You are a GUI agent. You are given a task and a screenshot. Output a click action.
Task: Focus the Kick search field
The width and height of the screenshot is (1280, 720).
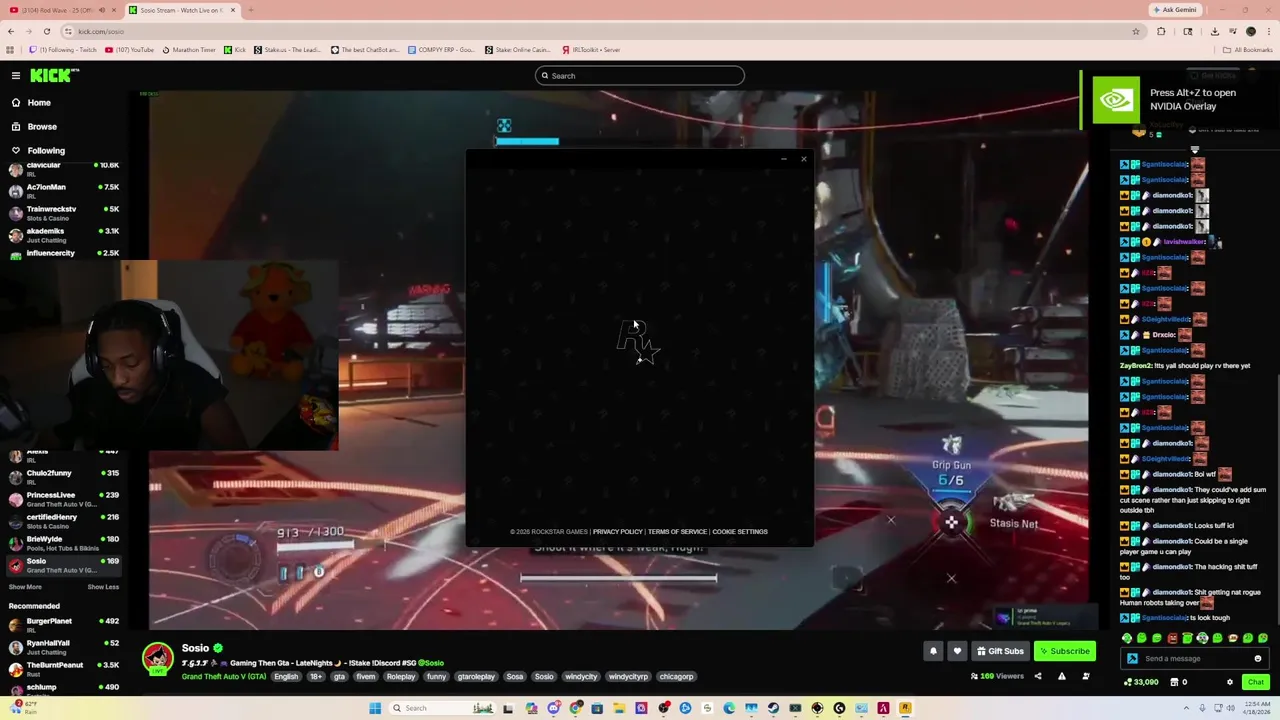[640, 76]
